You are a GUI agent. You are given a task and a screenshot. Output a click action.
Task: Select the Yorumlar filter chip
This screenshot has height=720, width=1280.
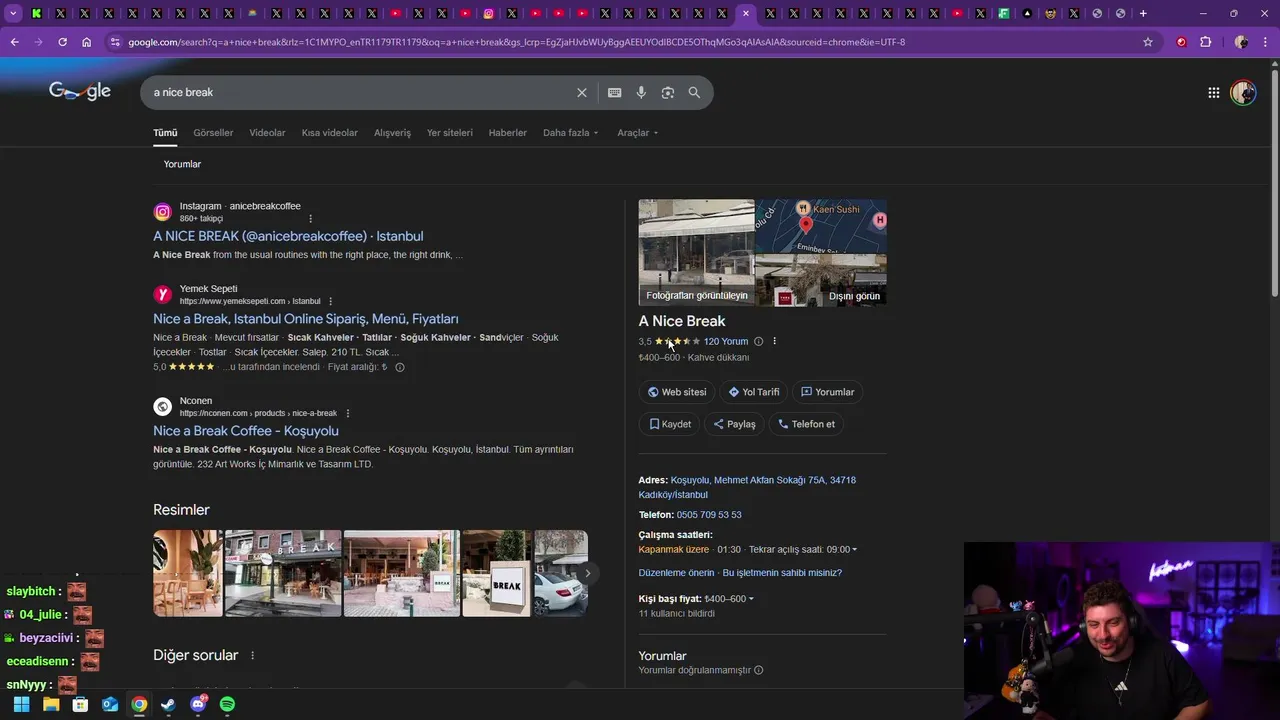182,164
